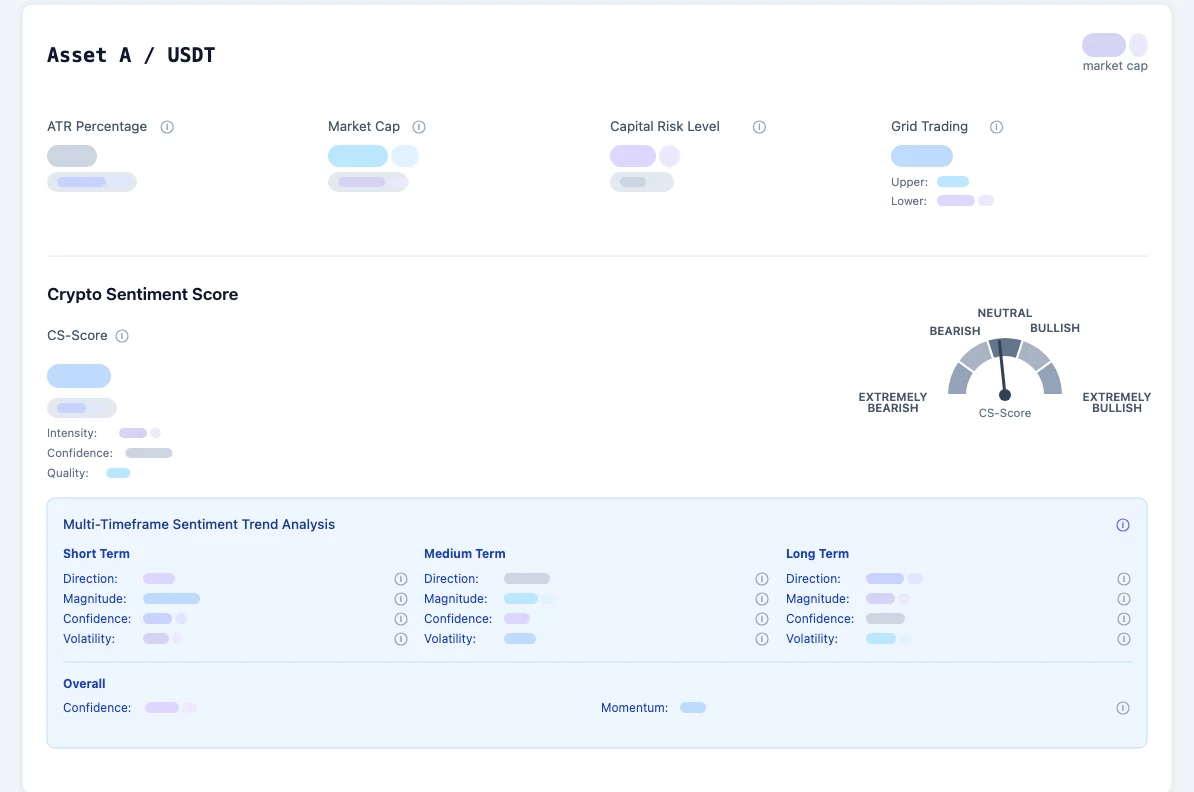Click Long Term Direction info icon
This screenshot has width=1194, height=792.
(1123, 579)
